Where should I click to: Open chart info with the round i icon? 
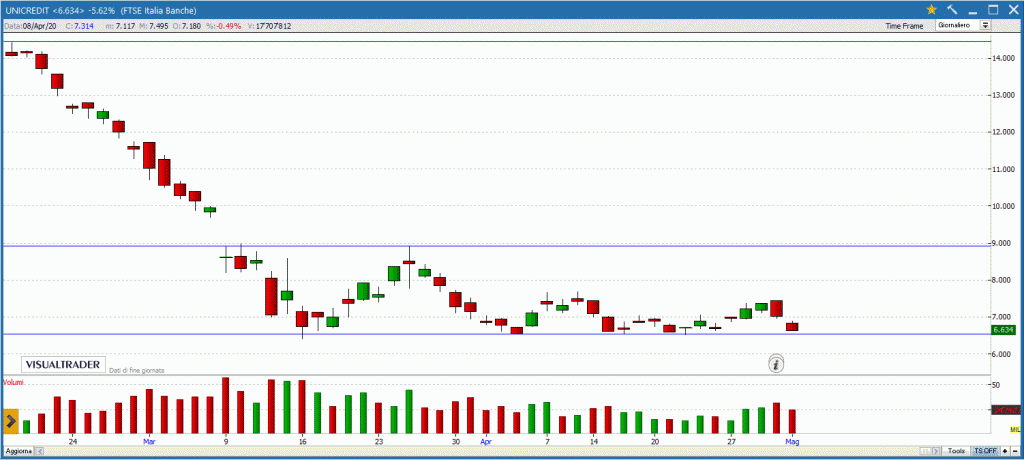tap(775, 364)
